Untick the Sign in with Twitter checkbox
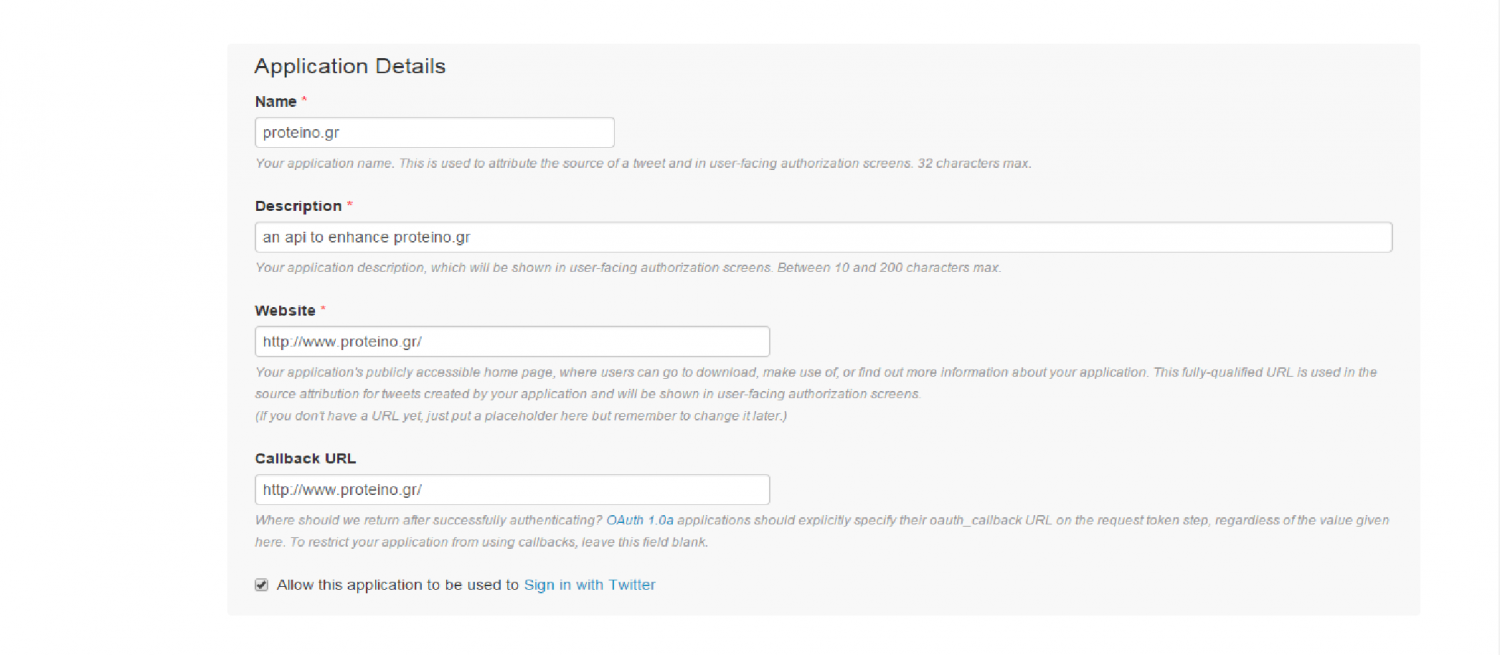This screenshot has width=1500, height=655. (x=262, y=585)
